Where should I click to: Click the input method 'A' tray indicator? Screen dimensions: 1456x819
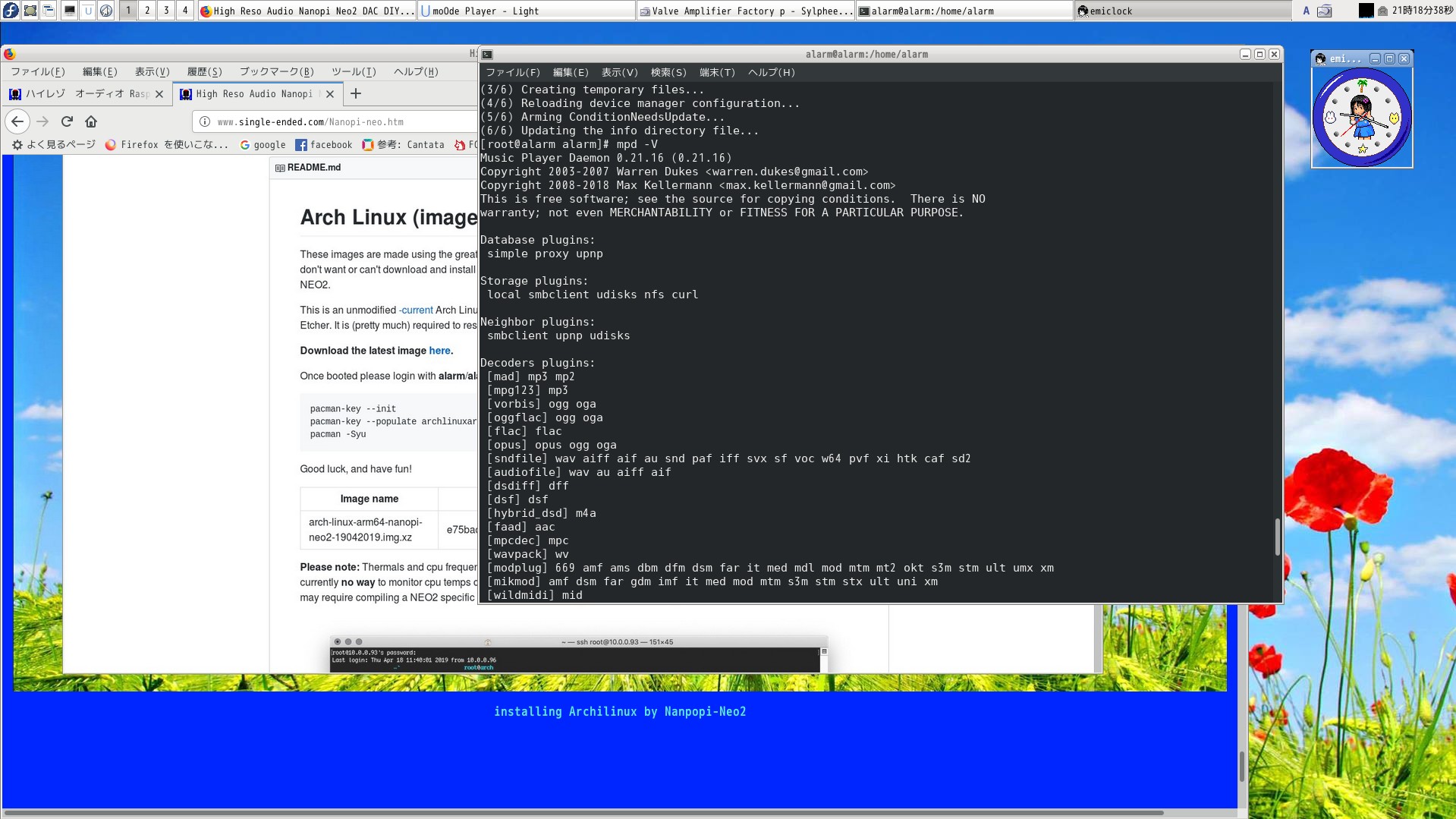click(1306, 11)
